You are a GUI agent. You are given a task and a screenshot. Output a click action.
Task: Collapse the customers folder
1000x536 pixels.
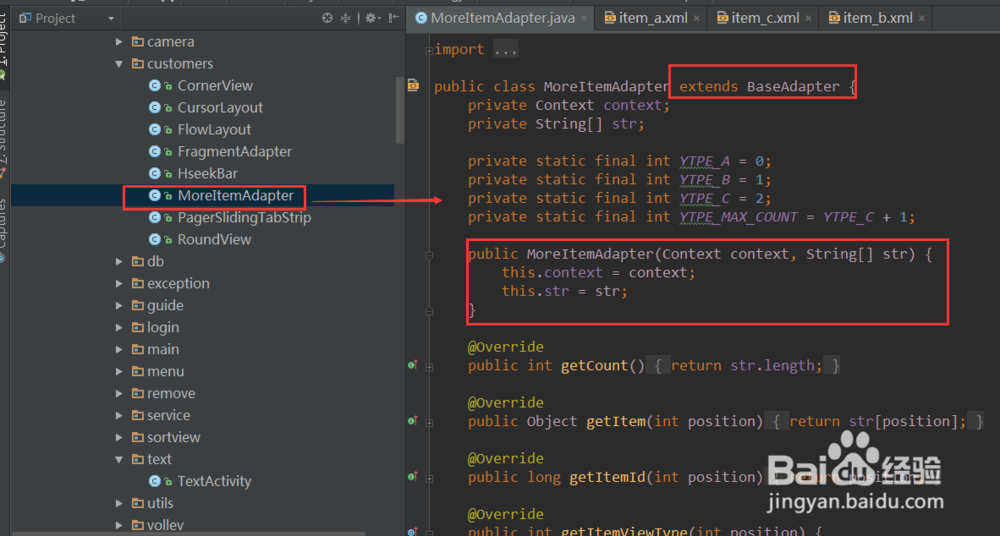[119, 64]
